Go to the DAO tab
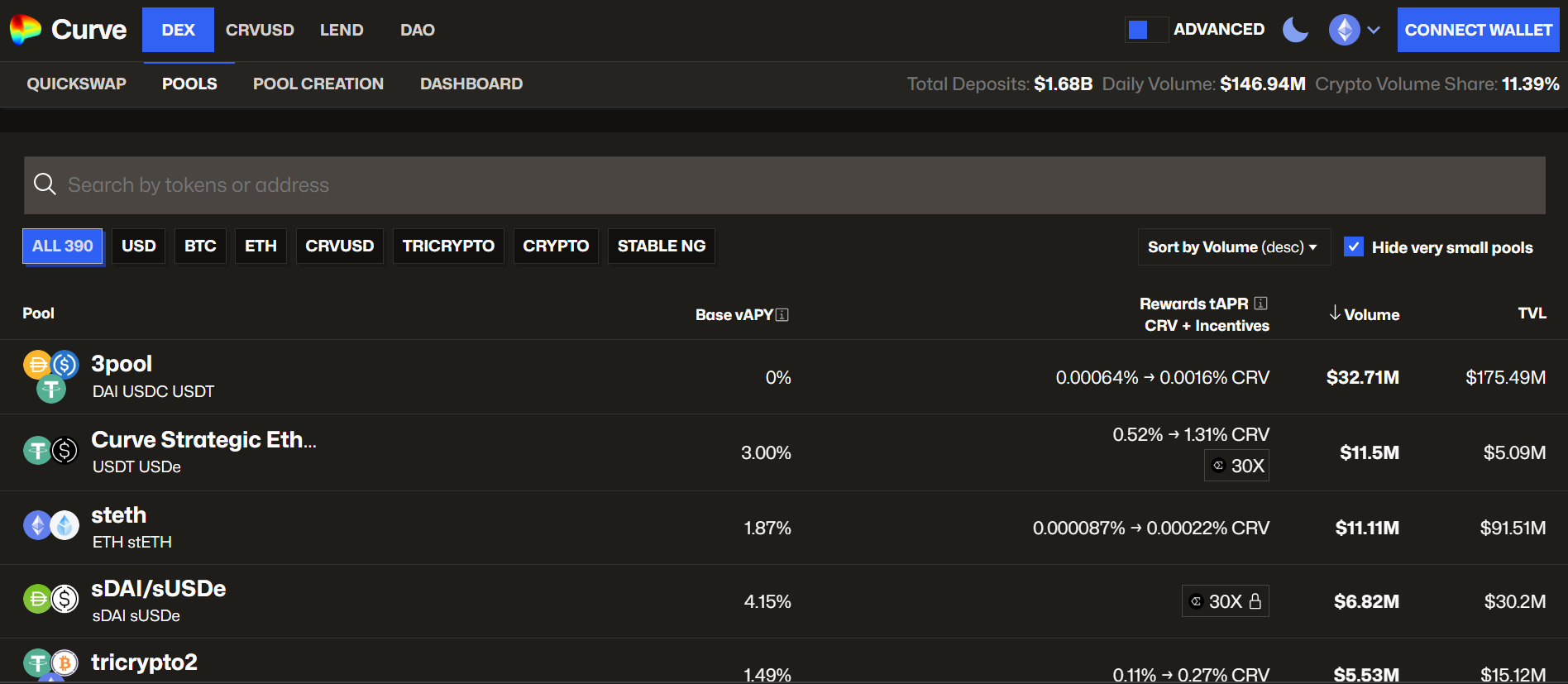The height and width of the screenshot is (684, 1568). 418,30
